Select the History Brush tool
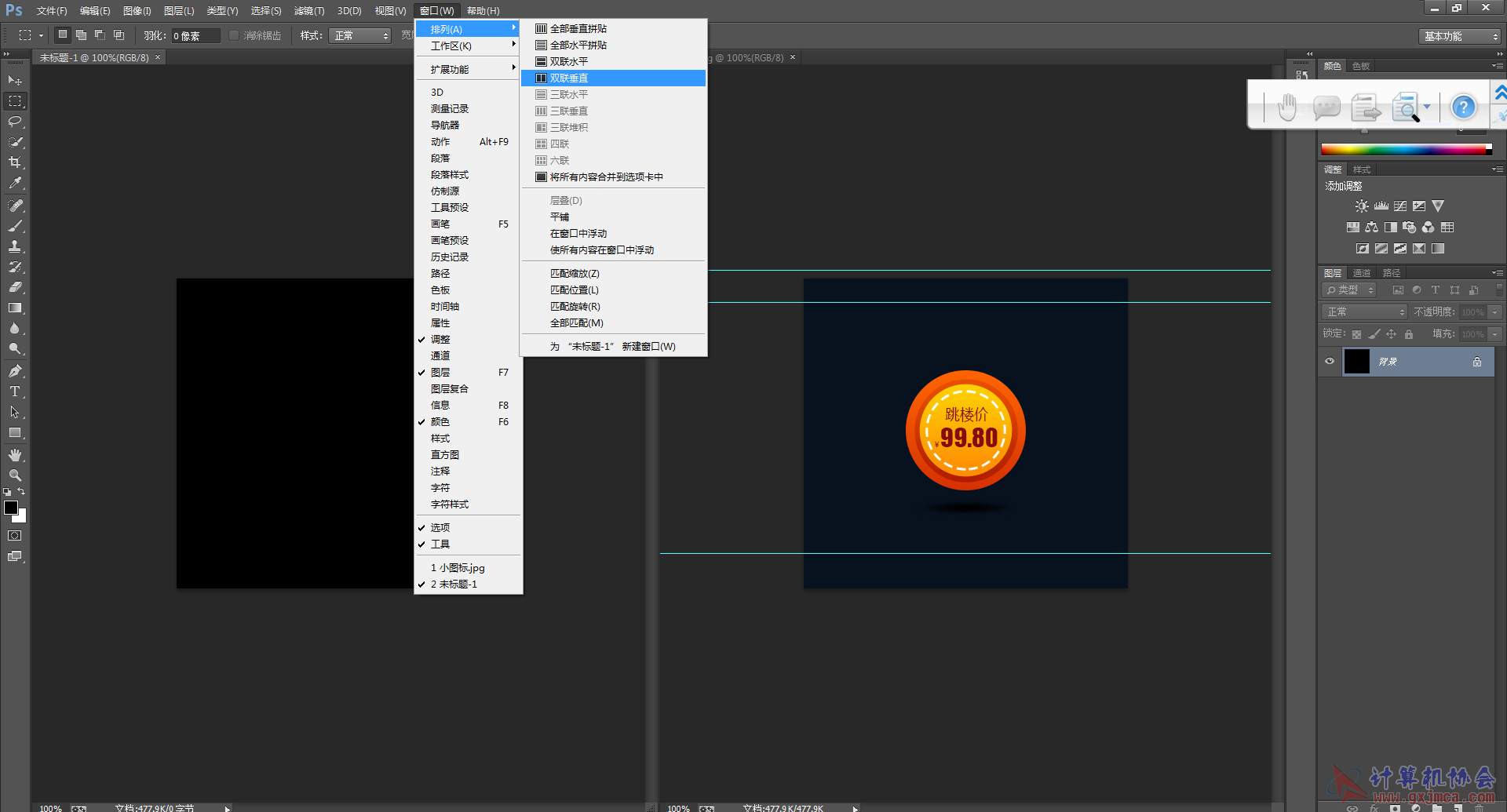 pos(15,267)
